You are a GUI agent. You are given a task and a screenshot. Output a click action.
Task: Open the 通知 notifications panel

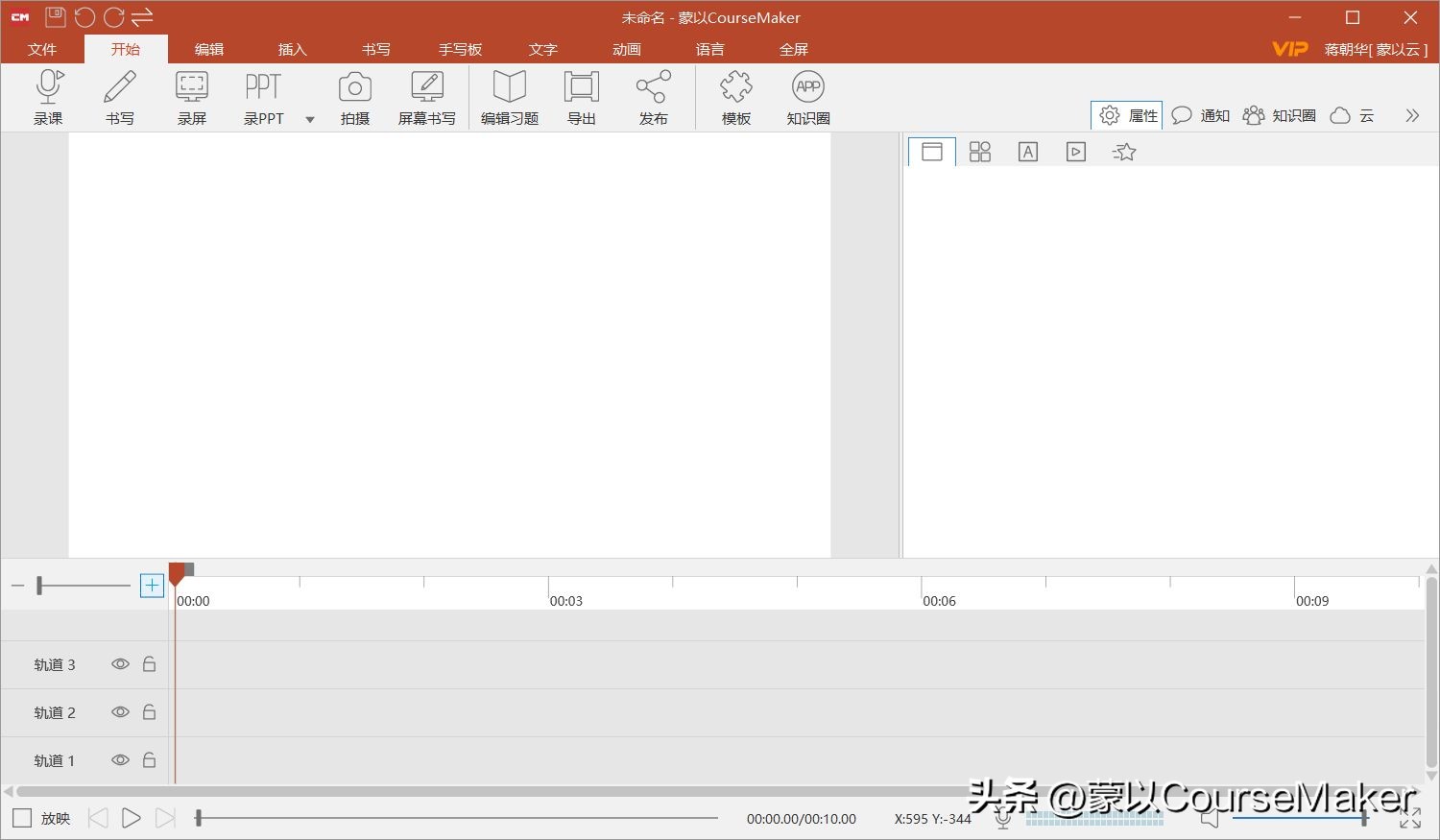[x=1201, y=115]
